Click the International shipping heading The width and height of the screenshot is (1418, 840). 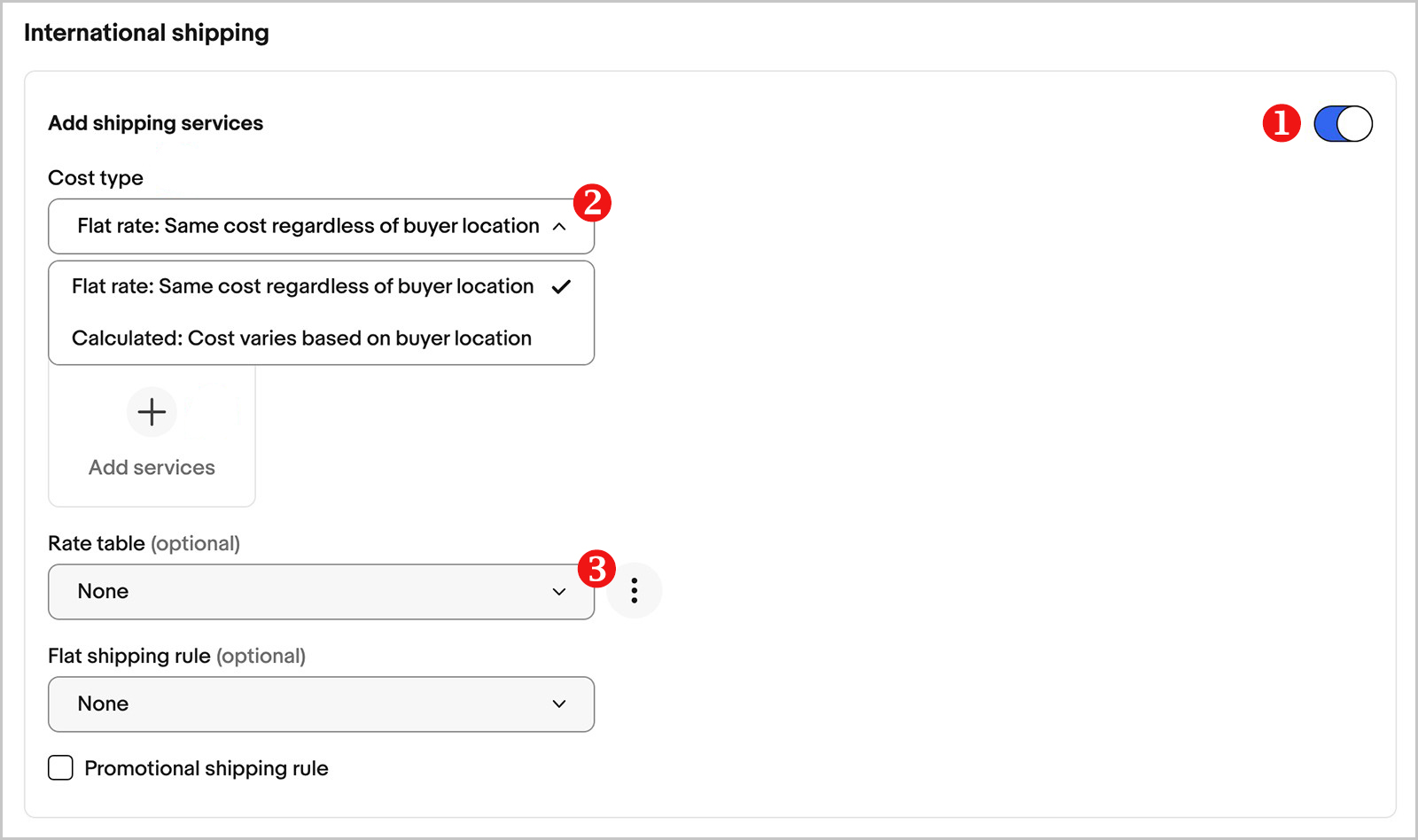(146, 32)
